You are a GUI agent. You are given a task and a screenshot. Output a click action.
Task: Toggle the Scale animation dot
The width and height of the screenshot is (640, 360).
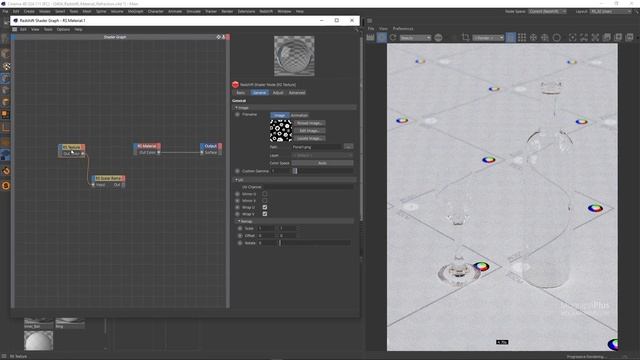coord(240,229)
